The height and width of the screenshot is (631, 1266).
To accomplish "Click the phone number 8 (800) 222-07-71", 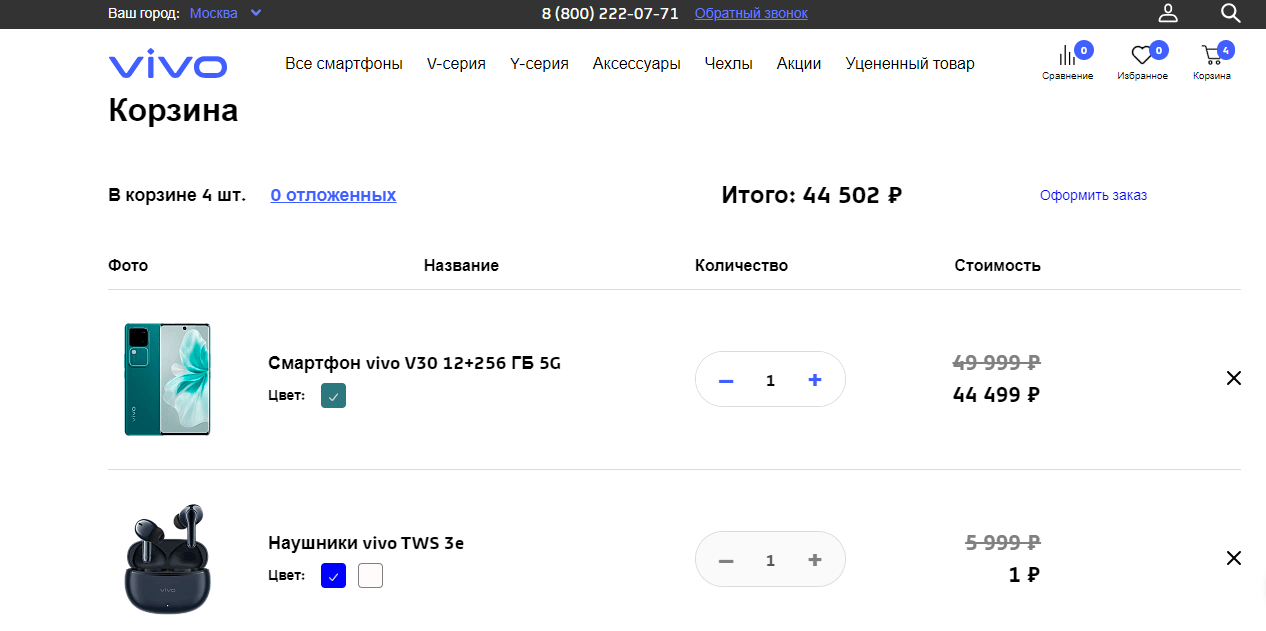I will [x=610, y=13].
